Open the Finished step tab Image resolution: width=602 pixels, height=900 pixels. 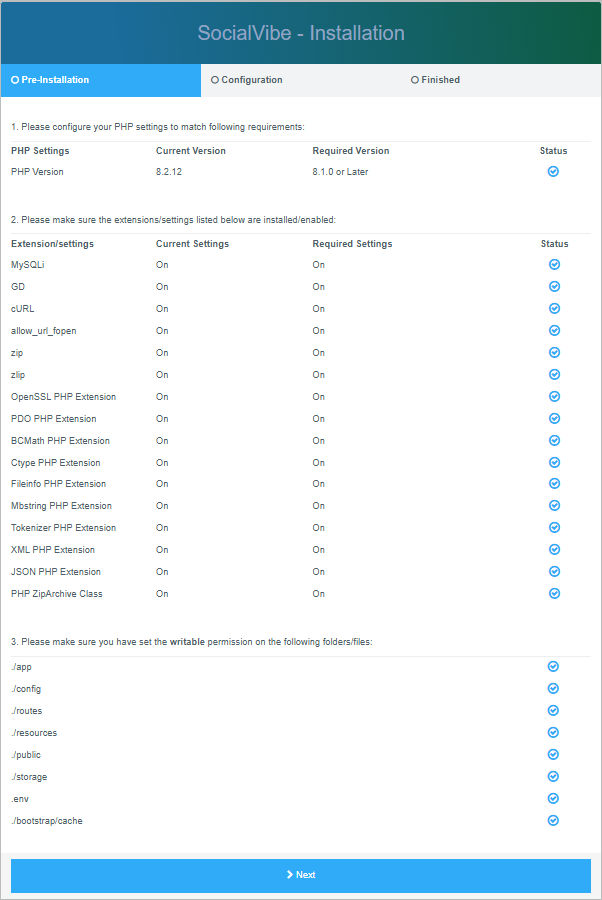tap(500, 80)
